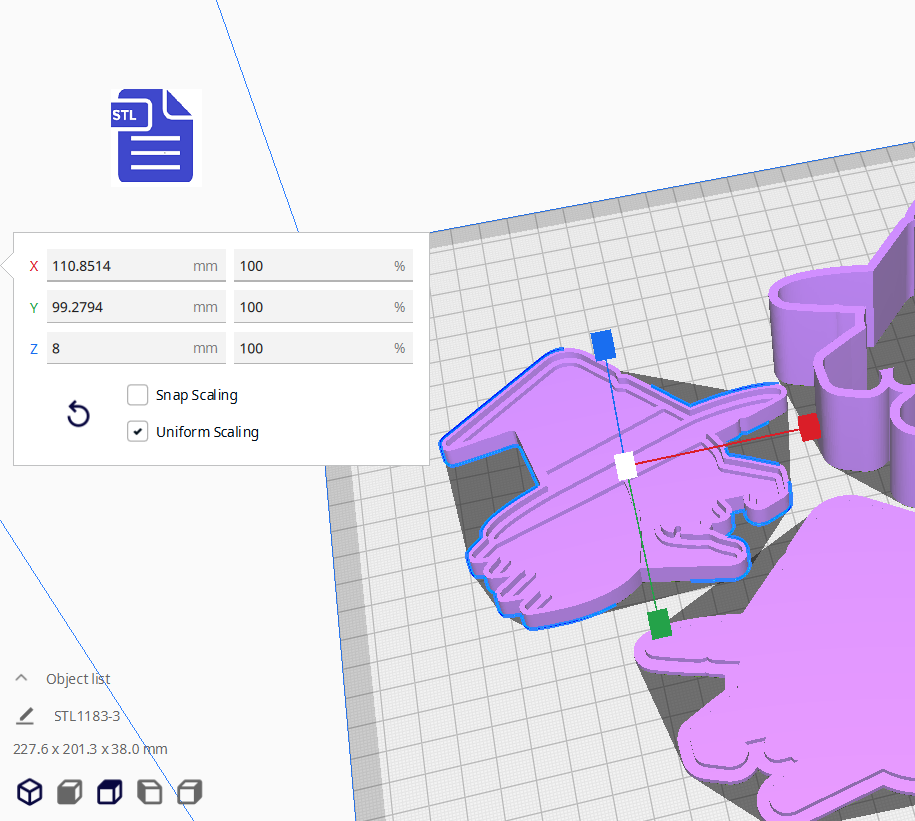
Task: Disable the Uniform Scaling checkbox
Action: coord(138,432)
